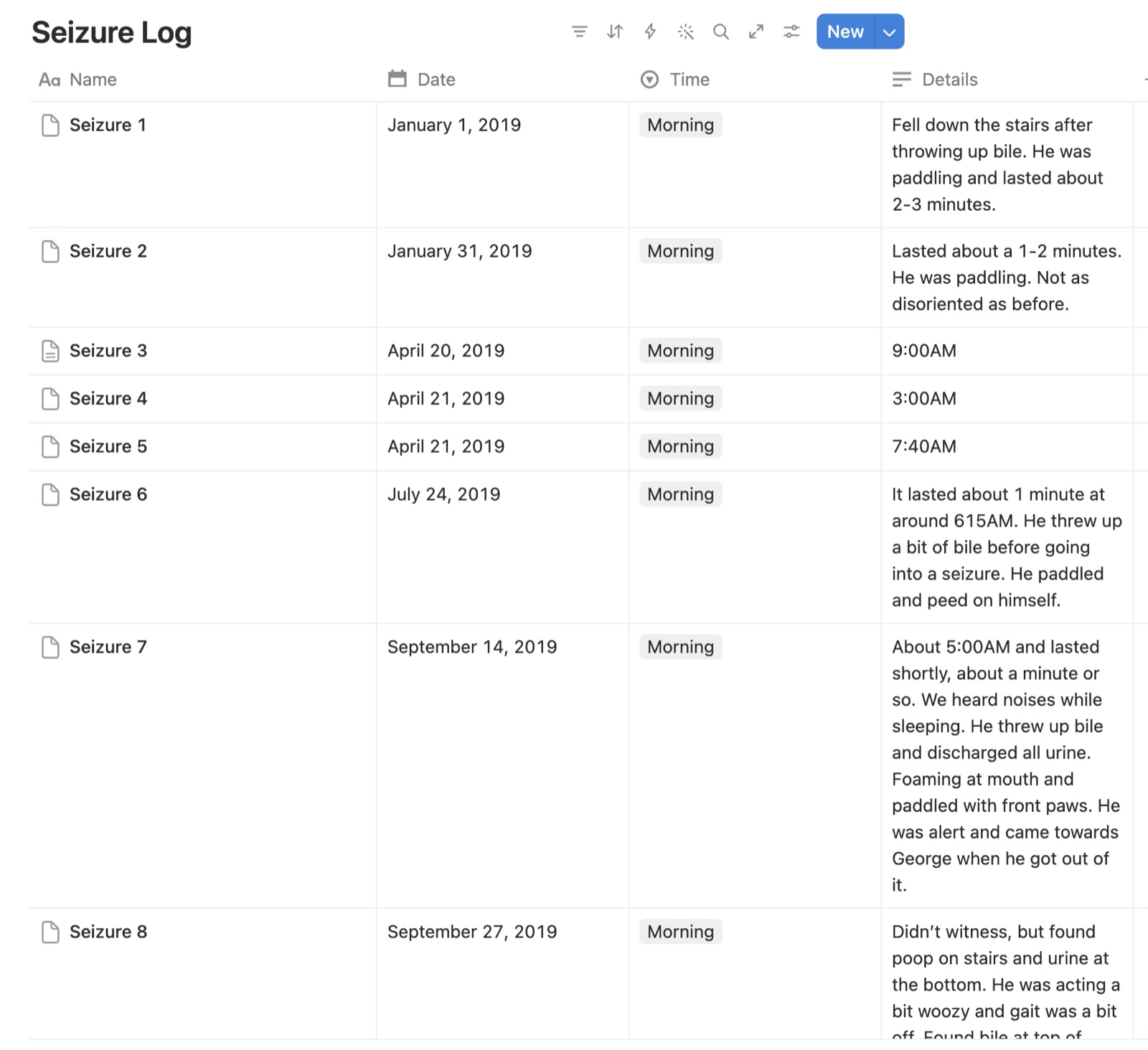Click the page icon for Seizure 5
This screenshot has height=1050, width=1148.
[x=50, y=446]
